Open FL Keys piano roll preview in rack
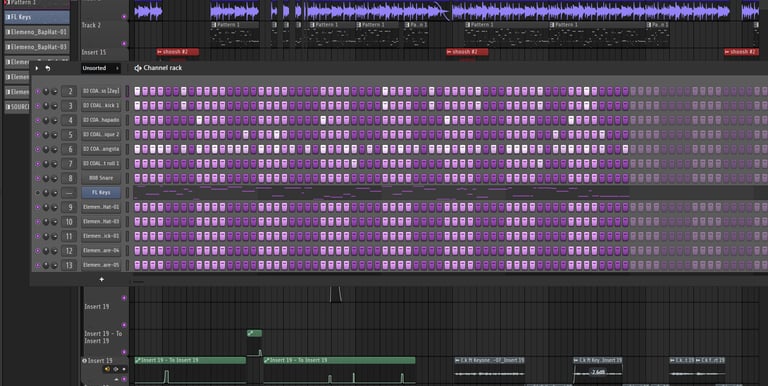The width and height of the screenshot is (768, 386). tap(381, 193)
